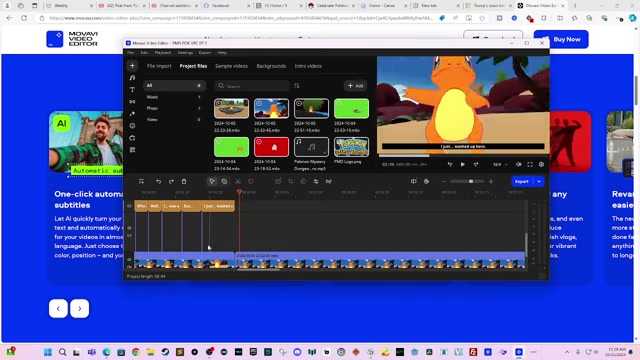Step back one frame in preview

450,164
